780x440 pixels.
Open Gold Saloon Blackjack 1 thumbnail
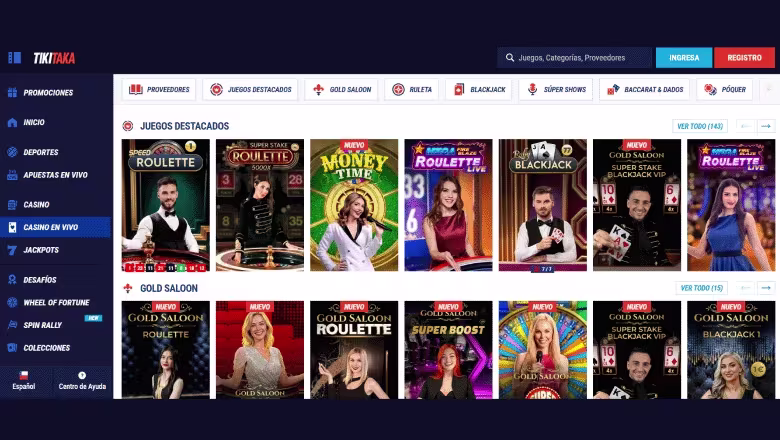731,350
